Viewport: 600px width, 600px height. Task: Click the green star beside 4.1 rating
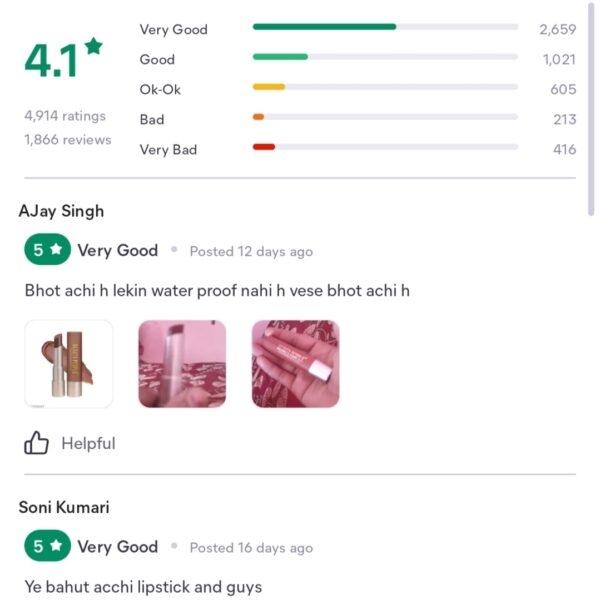pos(94,46)
